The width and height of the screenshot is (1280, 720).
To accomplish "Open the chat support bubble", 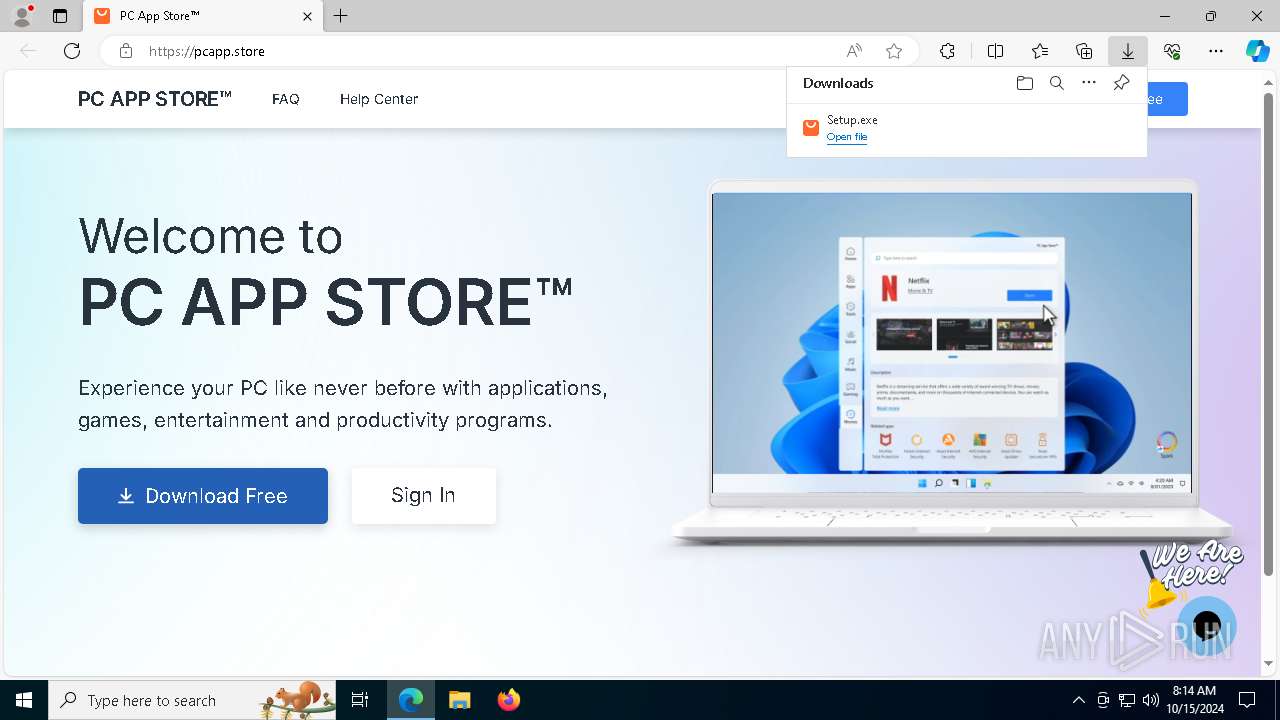I will [1207, 627].
